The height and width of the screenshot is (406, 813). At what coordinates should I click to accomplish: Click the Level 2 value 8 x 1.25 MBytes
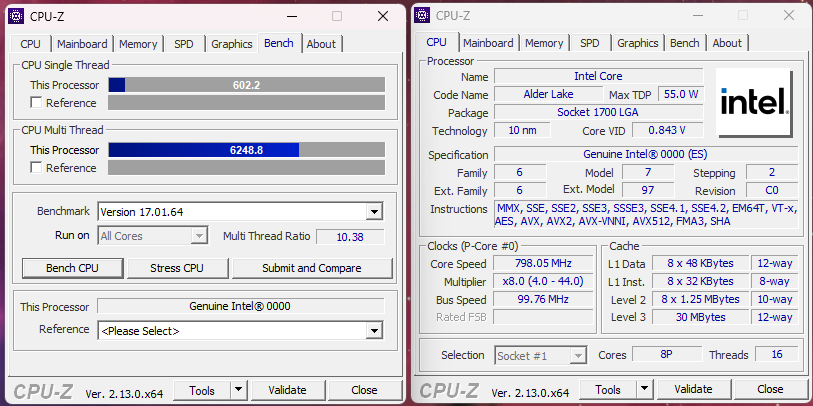coord(700,299)
